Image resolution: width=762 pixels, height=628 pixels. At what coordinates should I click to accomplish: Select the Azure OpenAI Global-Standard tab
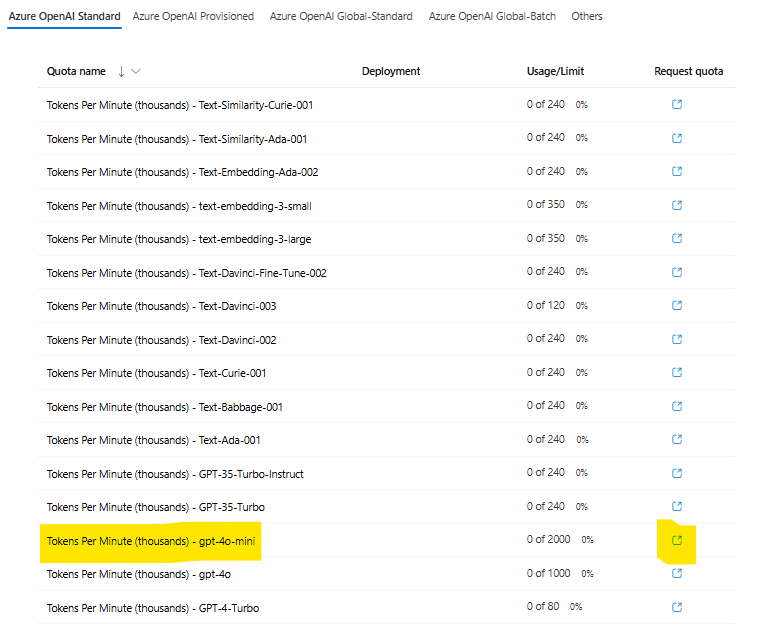(x=341, y=16)
